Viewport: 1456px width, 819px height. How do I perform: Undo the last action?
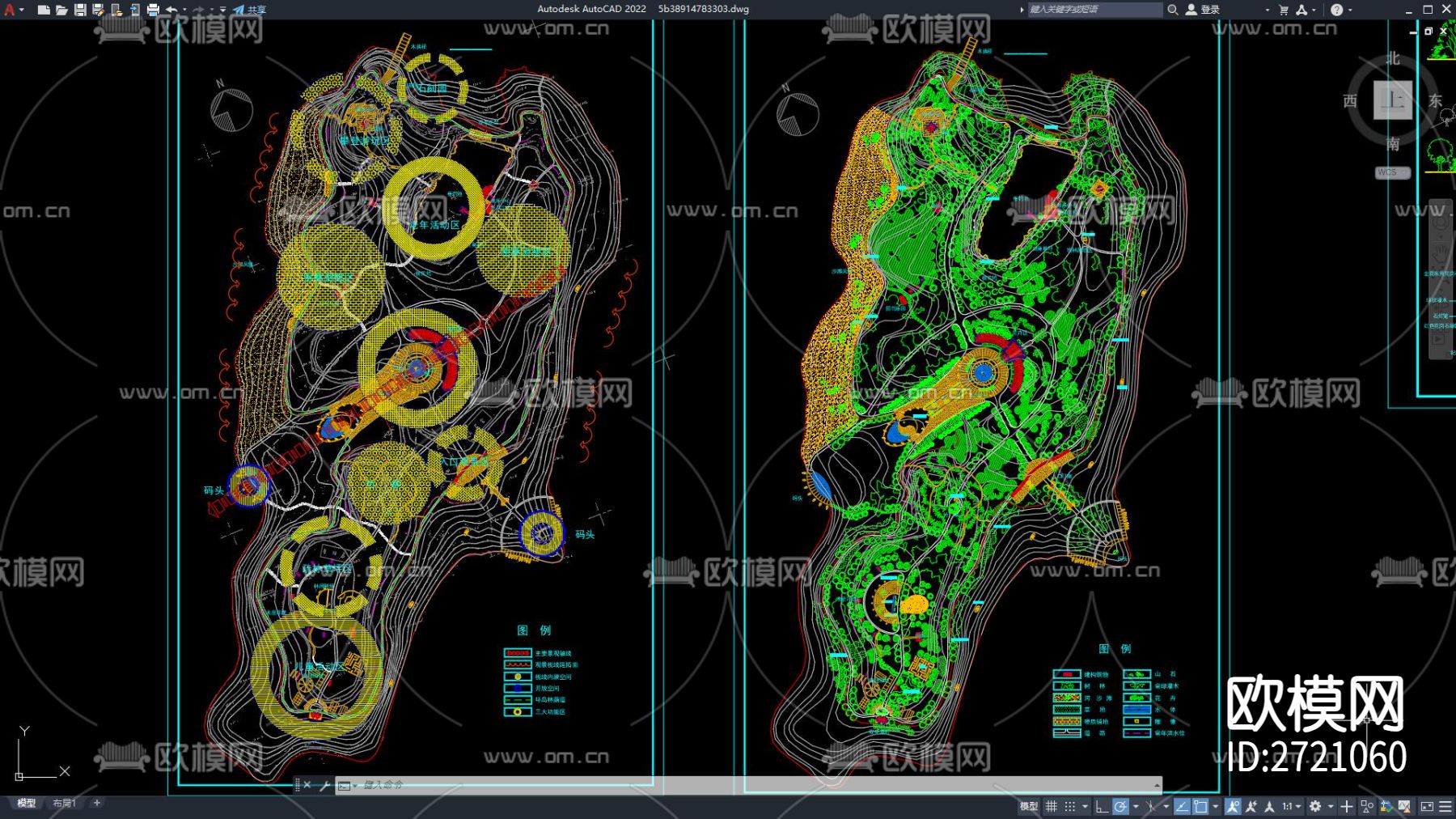coord(171,10)
